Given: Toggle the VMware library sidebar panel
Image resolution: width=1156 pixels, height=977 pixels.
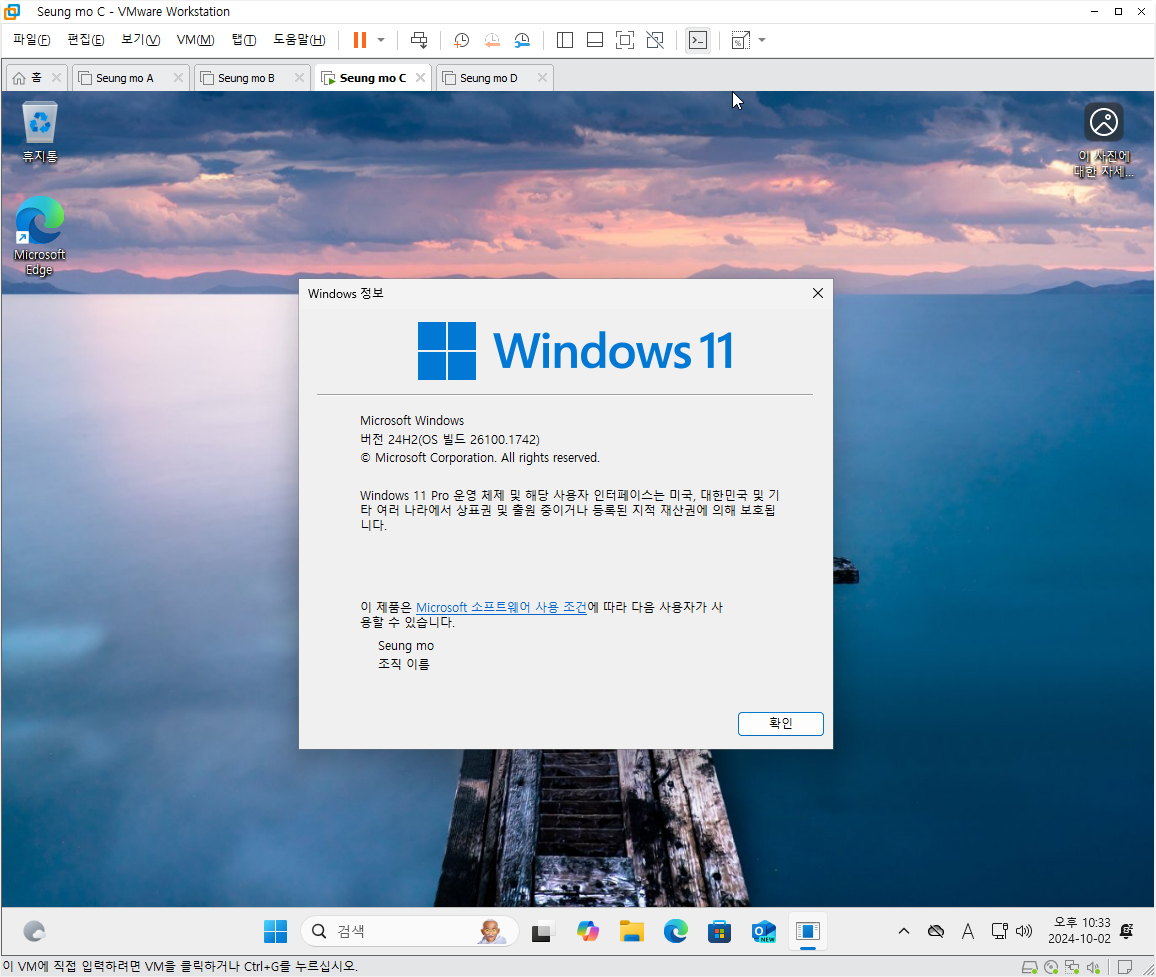Looking at the screenshot, I should pos(565,40).
